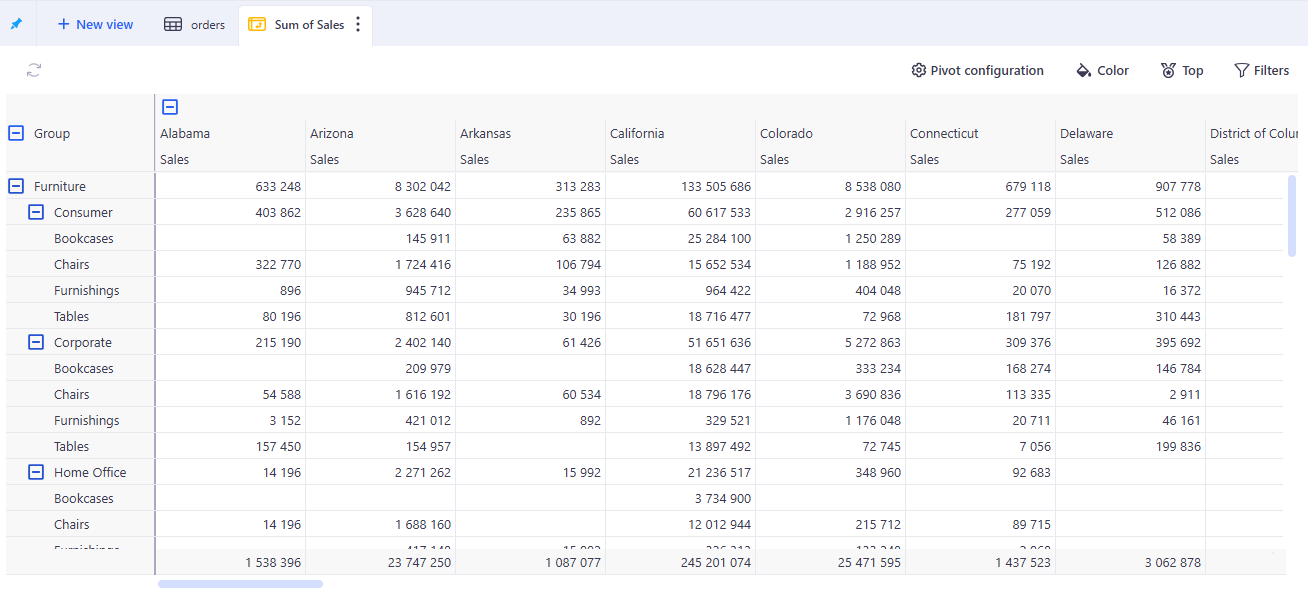Open the Top medal ranking option

coord(1168,70)
